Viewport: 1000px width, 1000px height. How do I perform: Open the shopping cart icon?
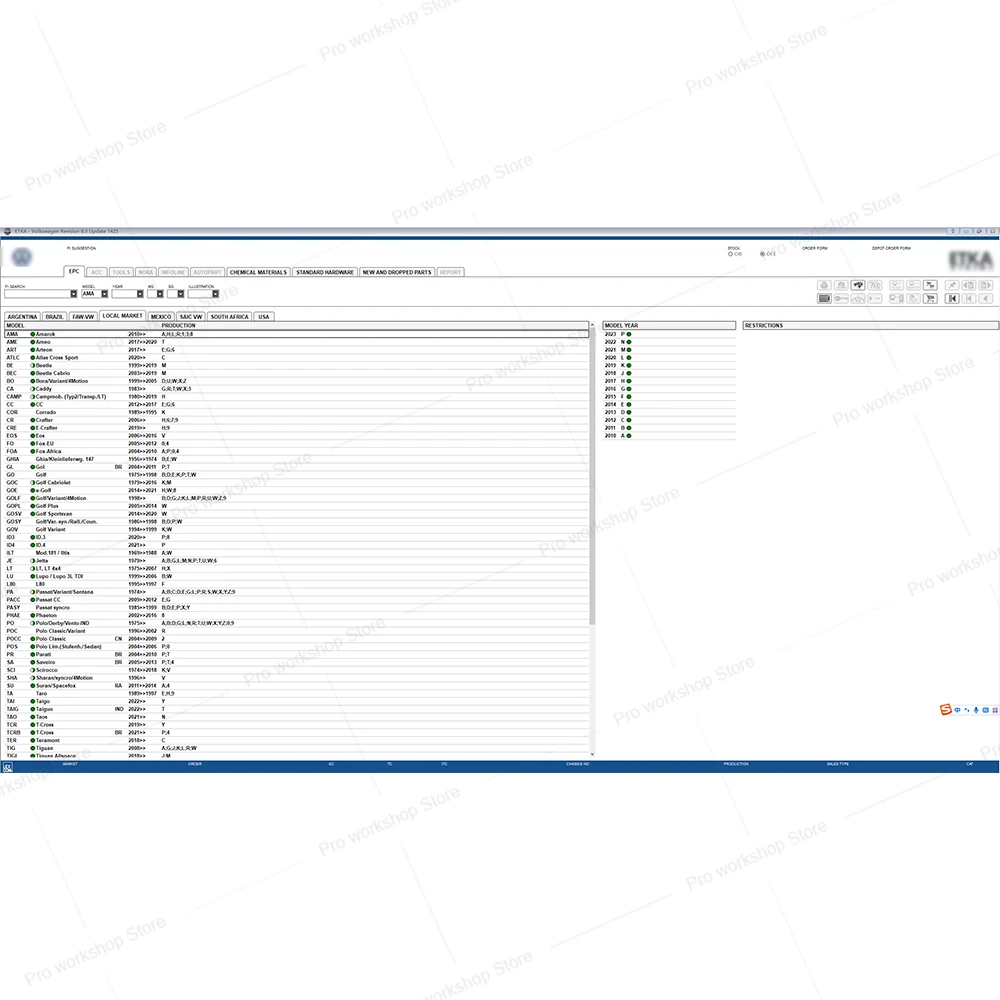(930, 298)
